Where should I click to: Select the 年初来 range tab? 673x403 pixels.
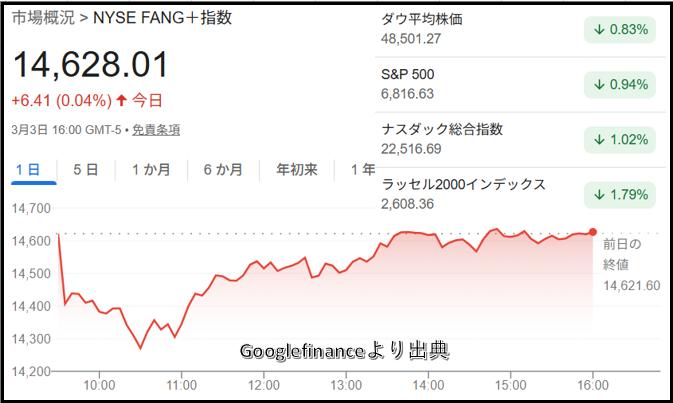(297, 170)
